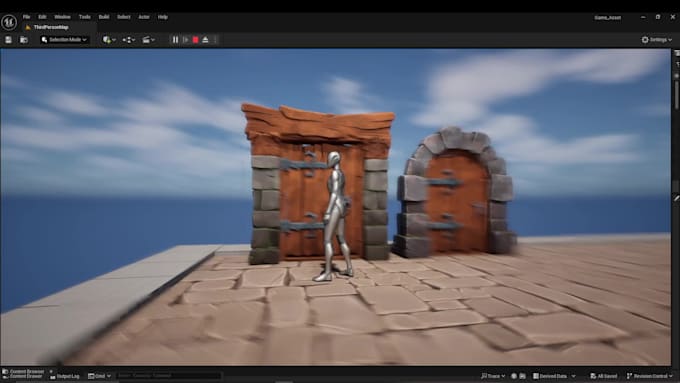
Task: Open the Cinematics clapperboard dropdown
Action: point(148,40)
